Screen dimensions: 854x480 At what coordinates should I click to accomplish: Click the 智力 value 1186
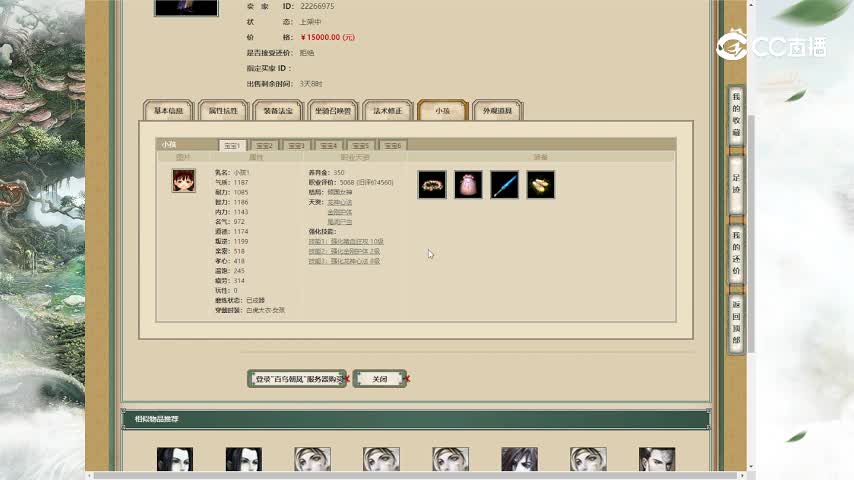click(x=241, y=202)
